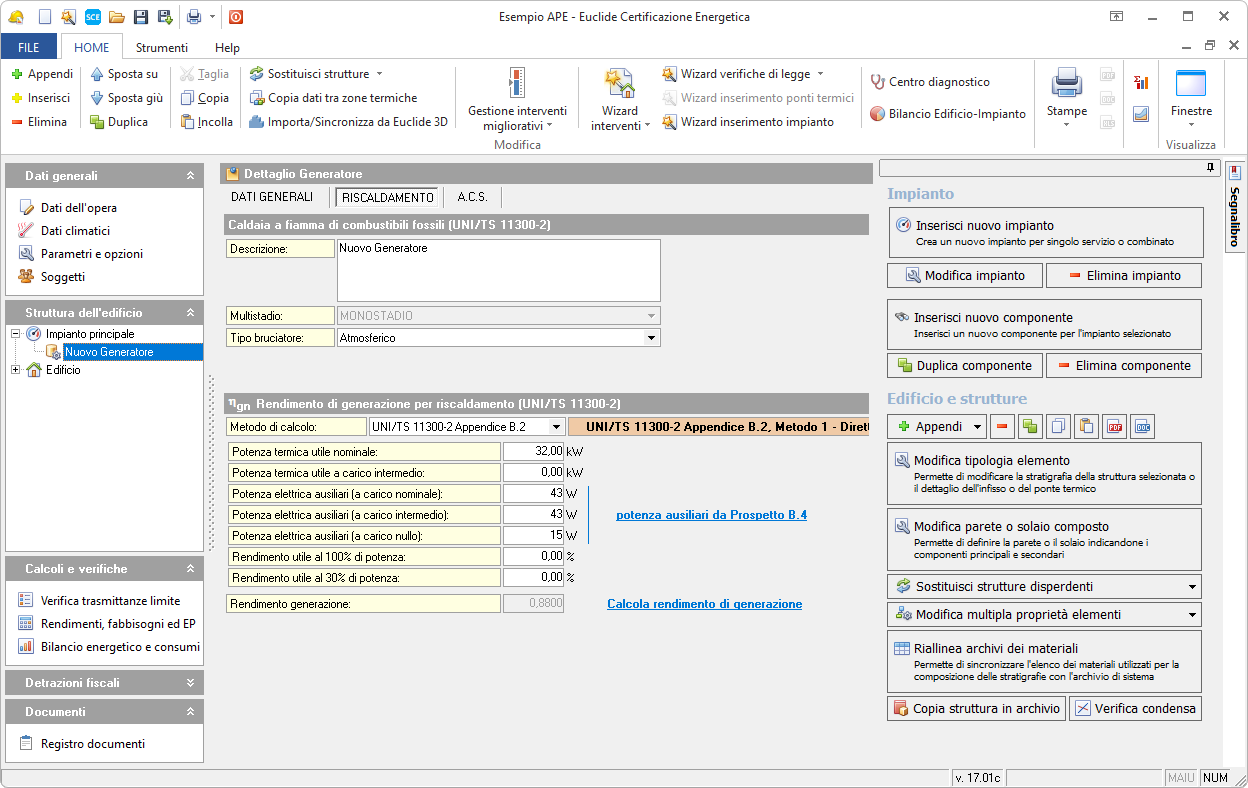Click the Elimina impianto button
This screenshot has width=1248, height=788.
point(1124,276)
